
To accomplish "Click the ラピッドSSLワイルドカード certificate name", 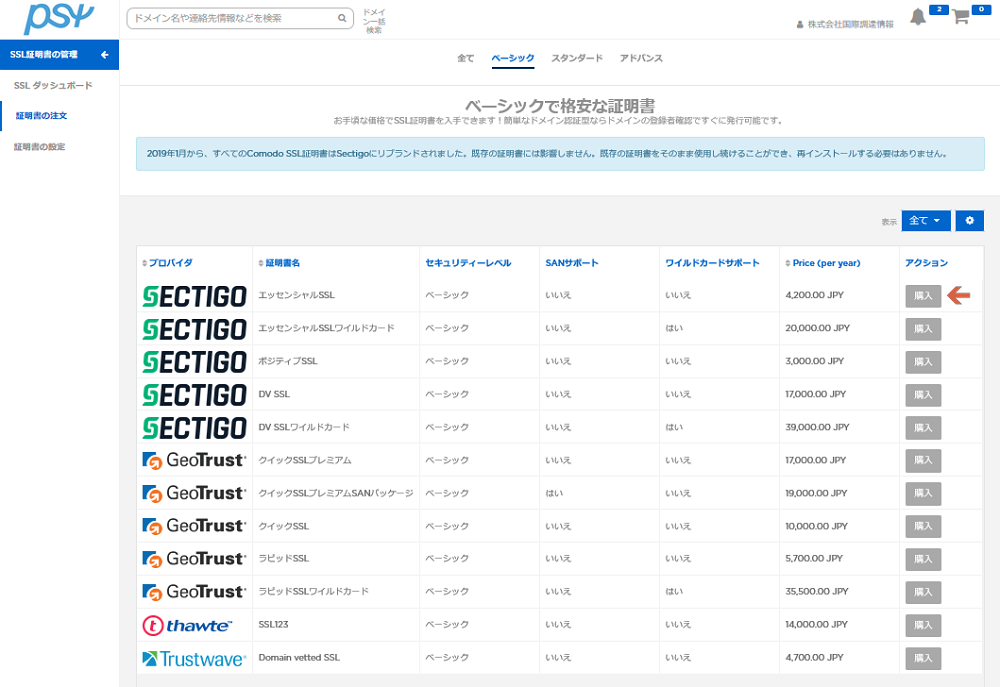I will pos(313,591).
